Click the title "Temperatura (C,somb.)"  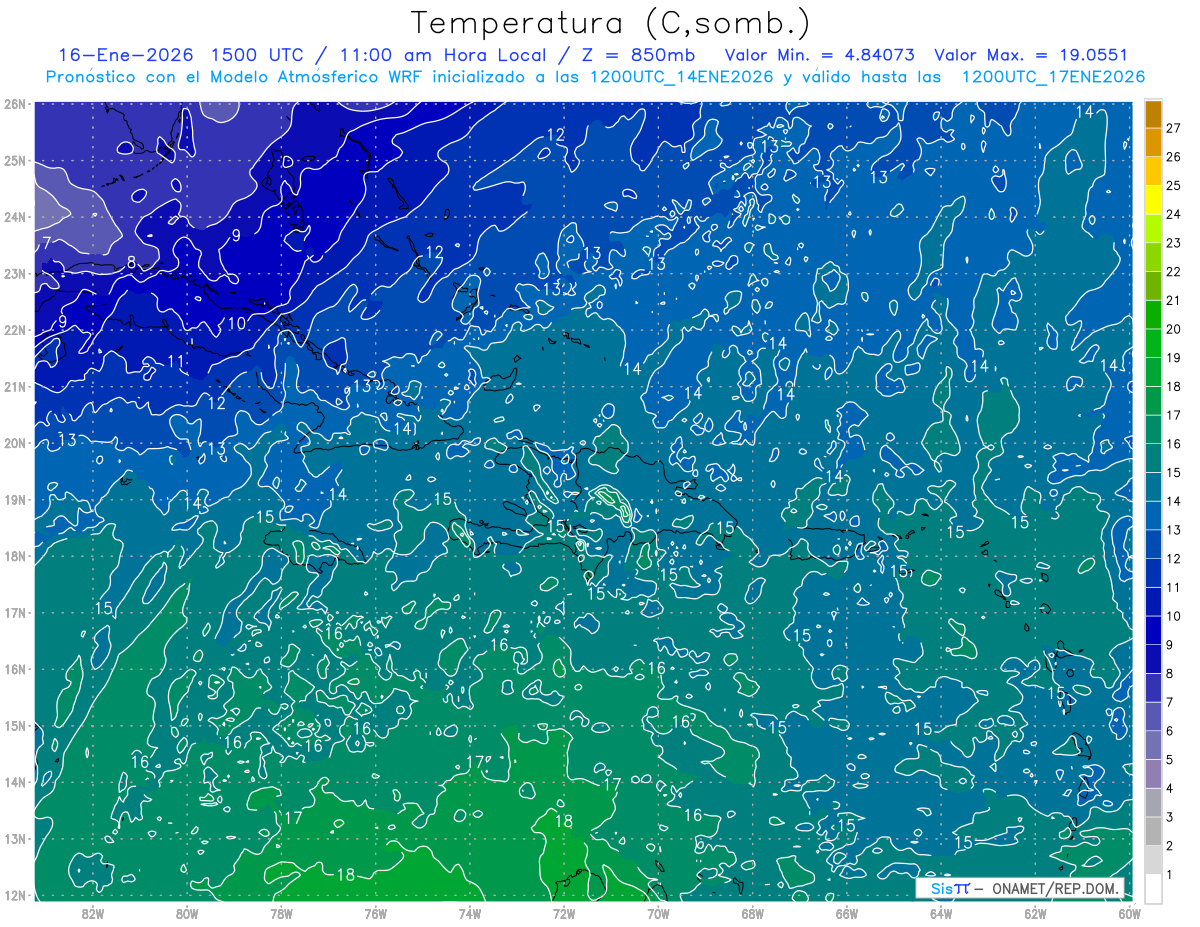coord(611,23)
